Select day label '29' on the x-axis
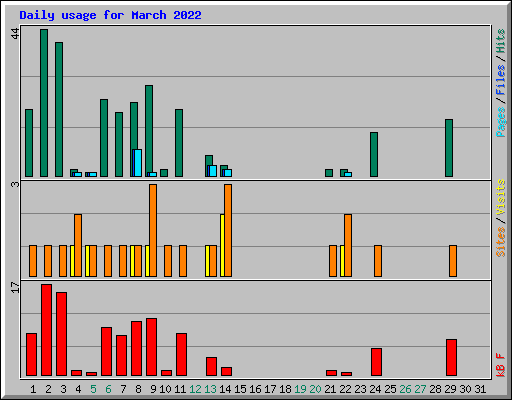Viewport: 512px width, 400px height. 450,389
